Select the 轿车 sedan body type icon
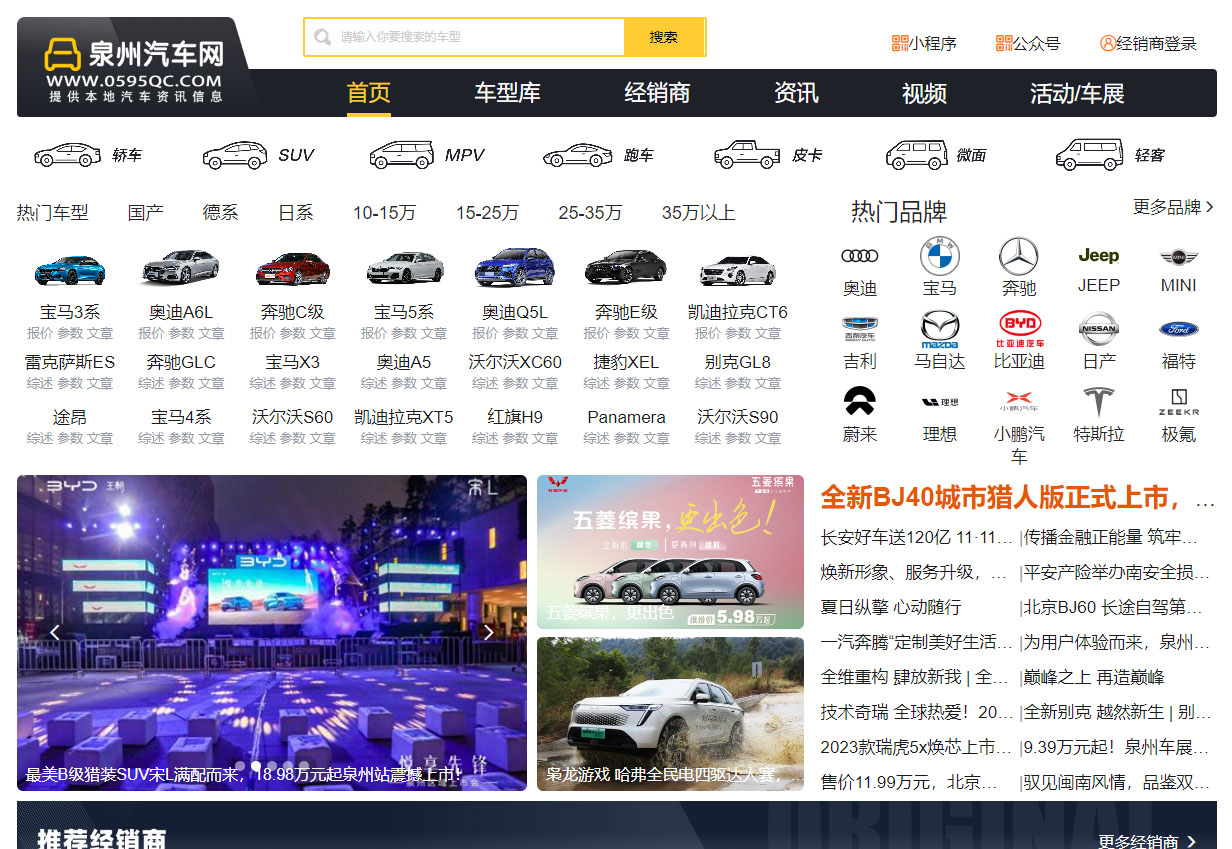 pyautogui.click(x=68, y=155)
